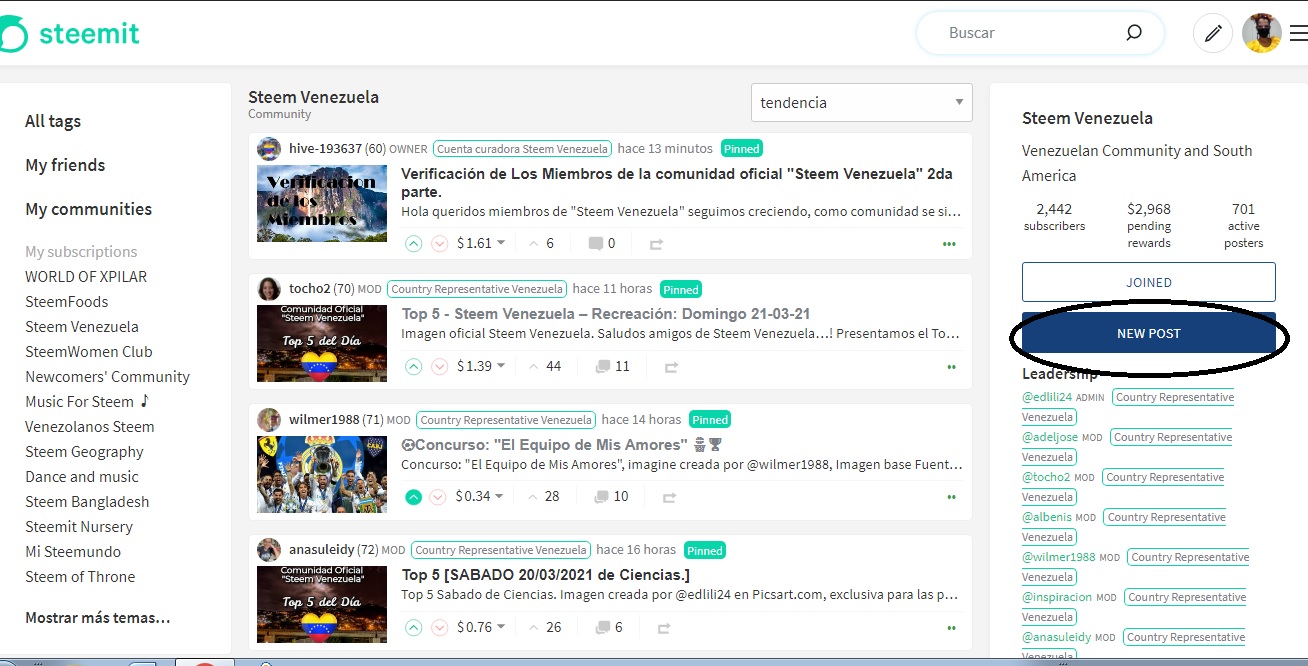Open WORLD OF XPILAR community
This screenshot has width=1308, height=666.
point(86,277)
